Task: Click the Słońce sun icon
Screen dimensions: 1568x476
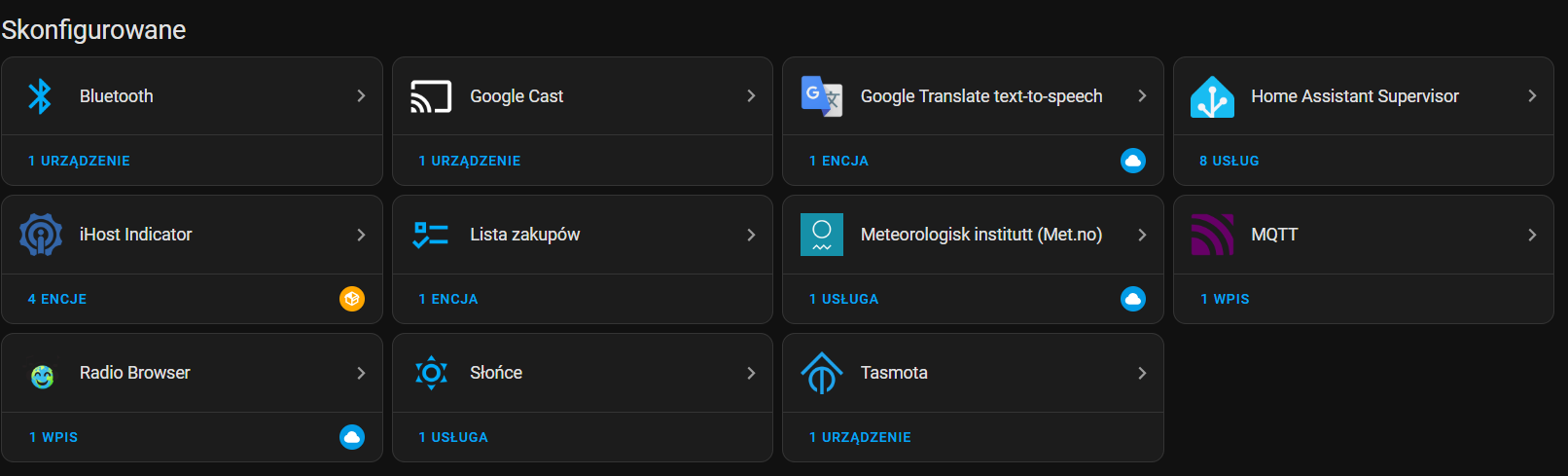Action: pos(431,373)
